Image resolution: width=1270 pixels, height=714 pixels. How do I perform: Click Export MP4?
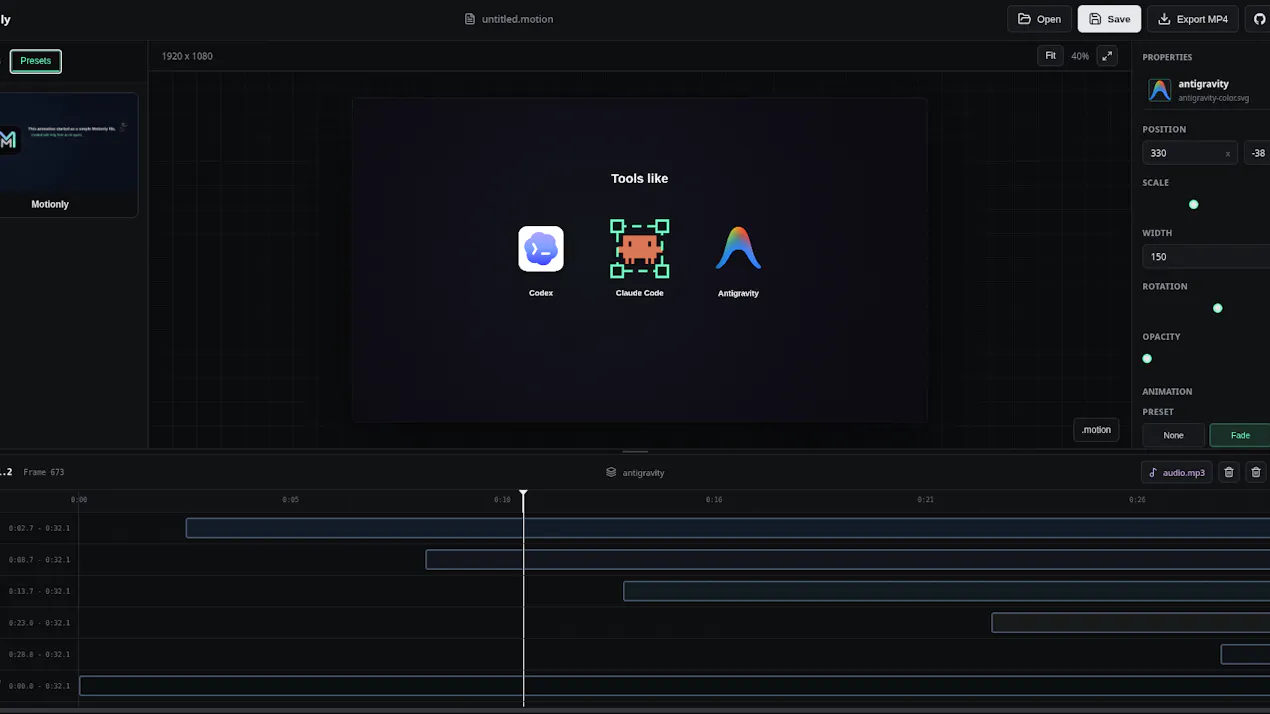tap(1193, 19)
